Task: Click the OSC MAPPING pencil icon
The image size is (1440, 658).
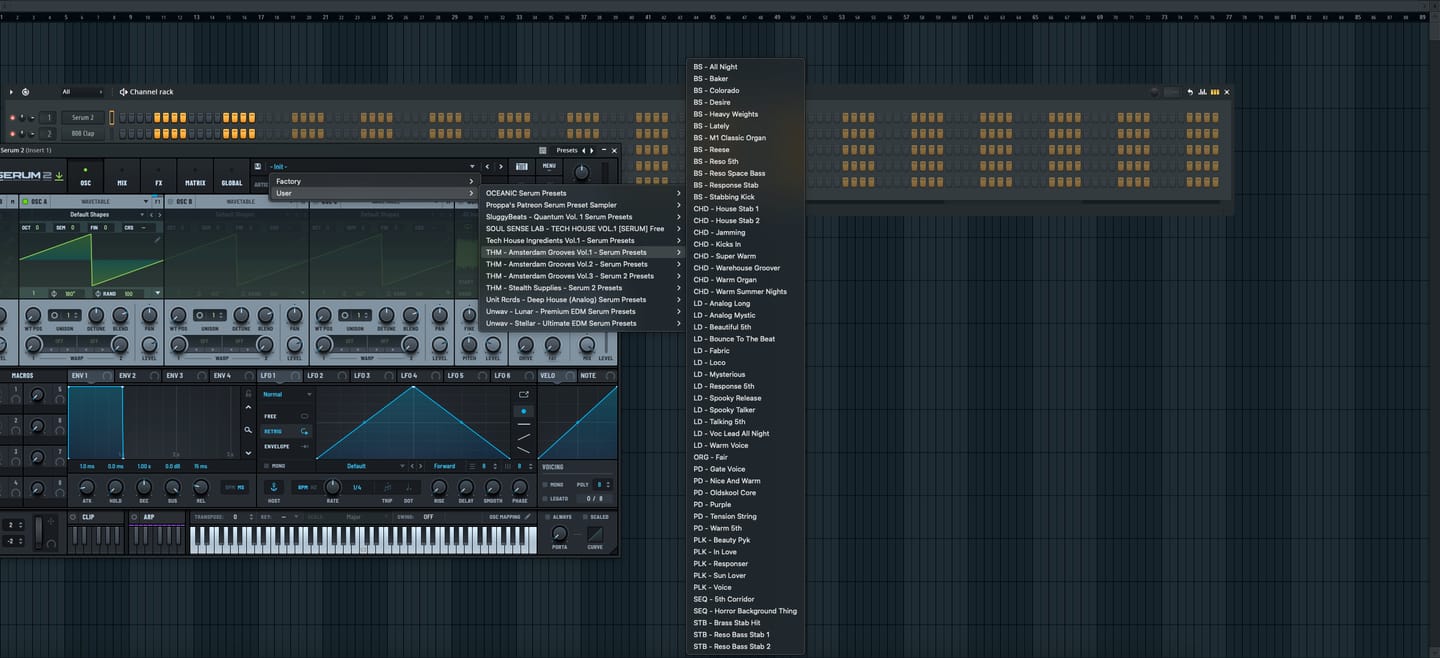Action: [x=527, y=517]
